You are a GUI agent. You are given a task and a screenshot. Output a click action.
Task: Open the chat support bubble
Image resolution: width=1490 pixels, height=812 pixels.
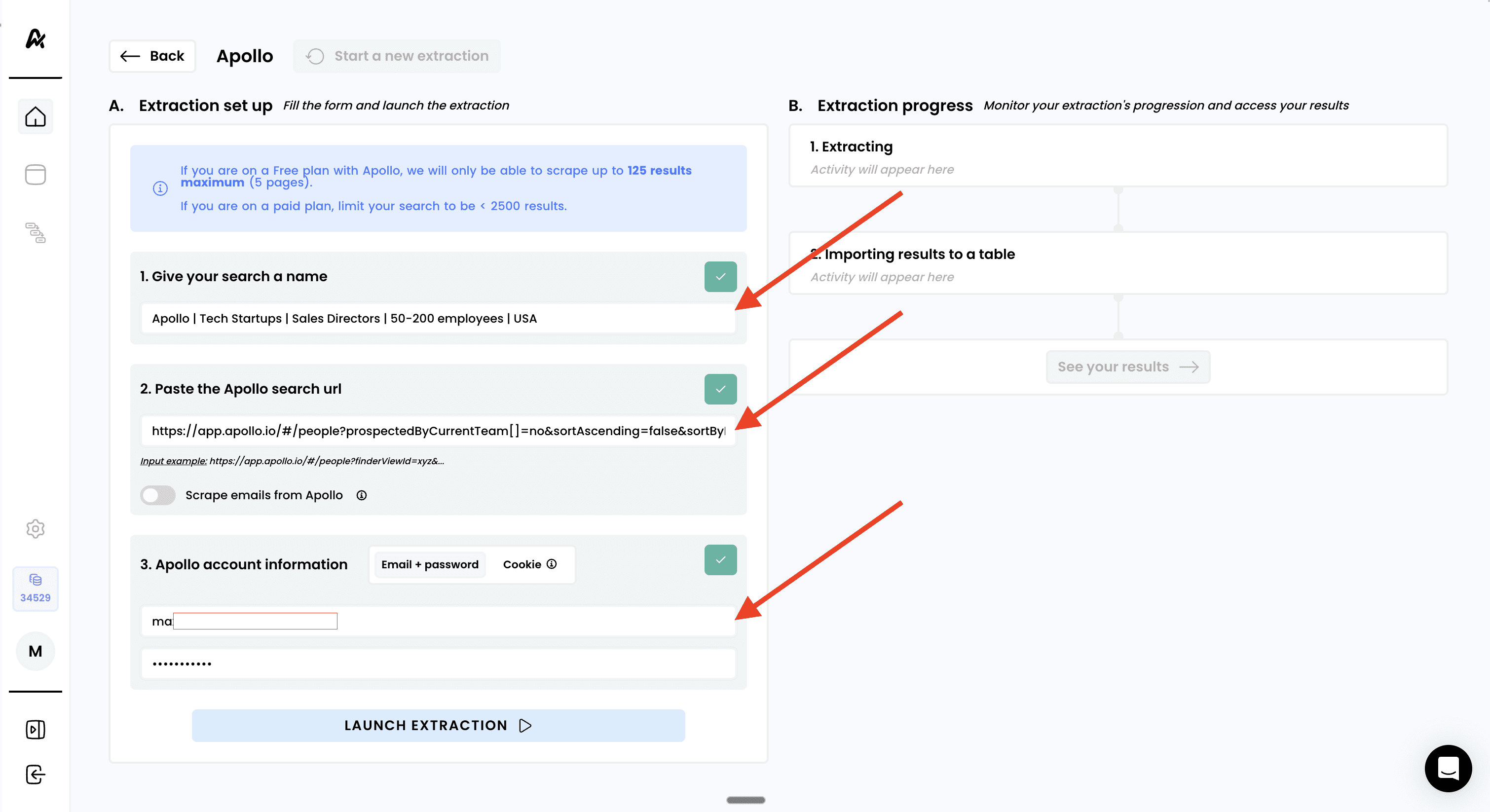1448,769
